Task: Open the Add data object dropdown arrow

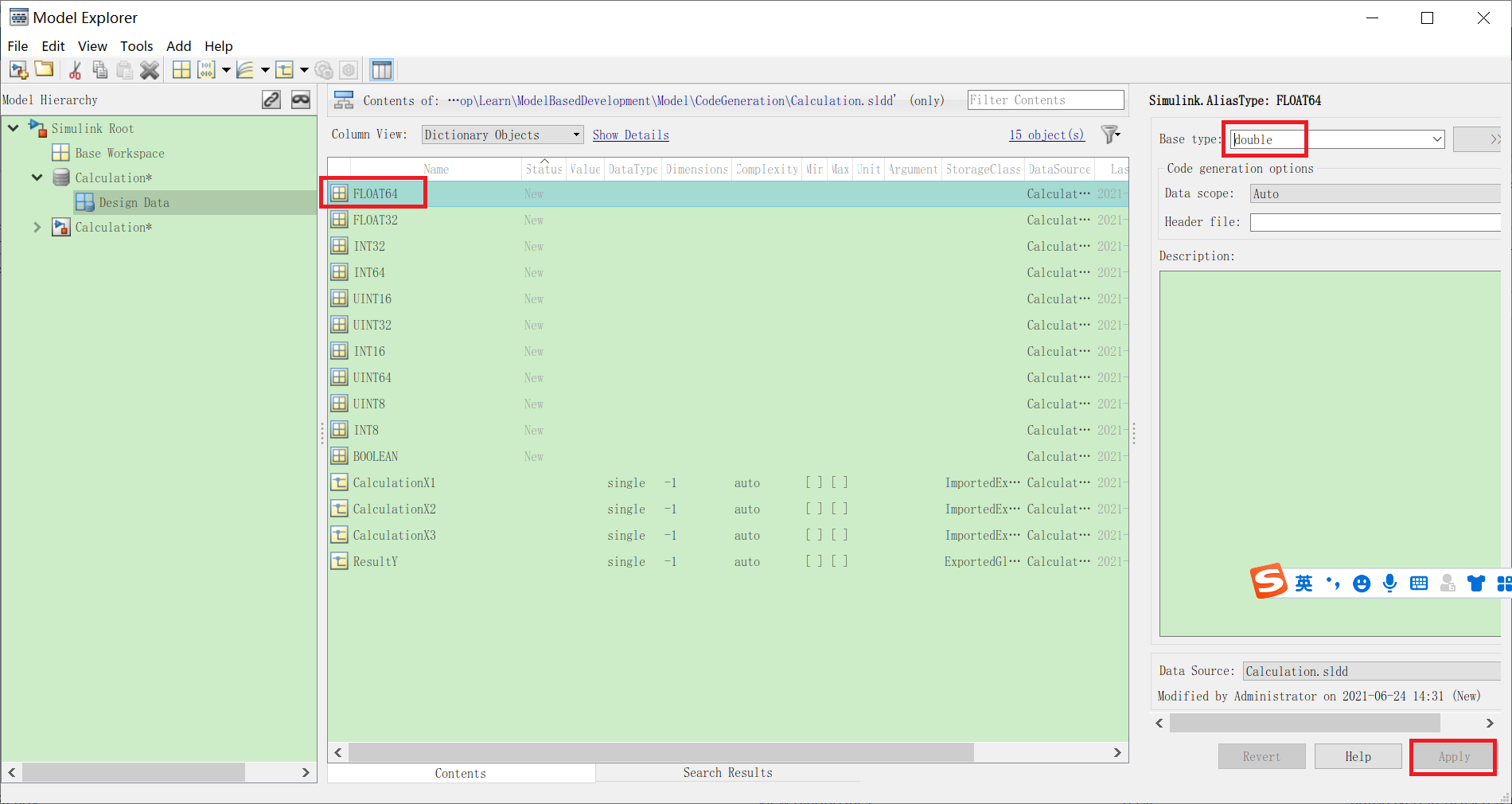Action: [x=304, y=70]
